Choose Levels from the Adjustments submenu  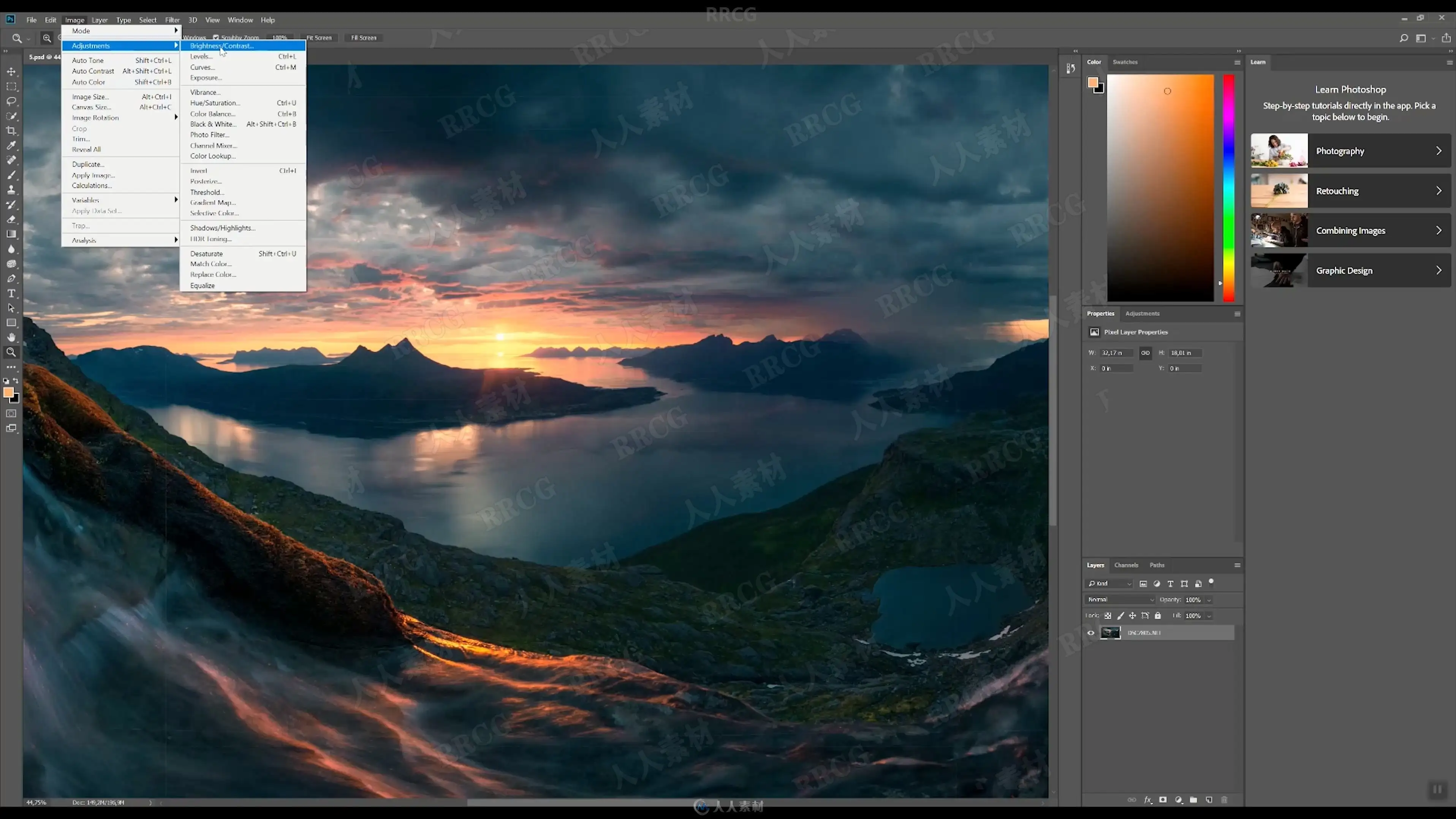click(x=201, y=57)
